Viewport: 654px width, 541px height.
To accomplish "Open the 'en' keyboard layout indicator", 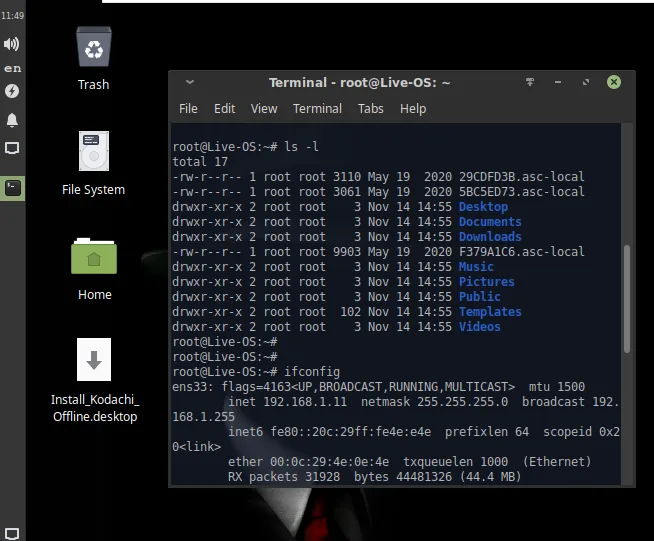I will pos(12,68).
